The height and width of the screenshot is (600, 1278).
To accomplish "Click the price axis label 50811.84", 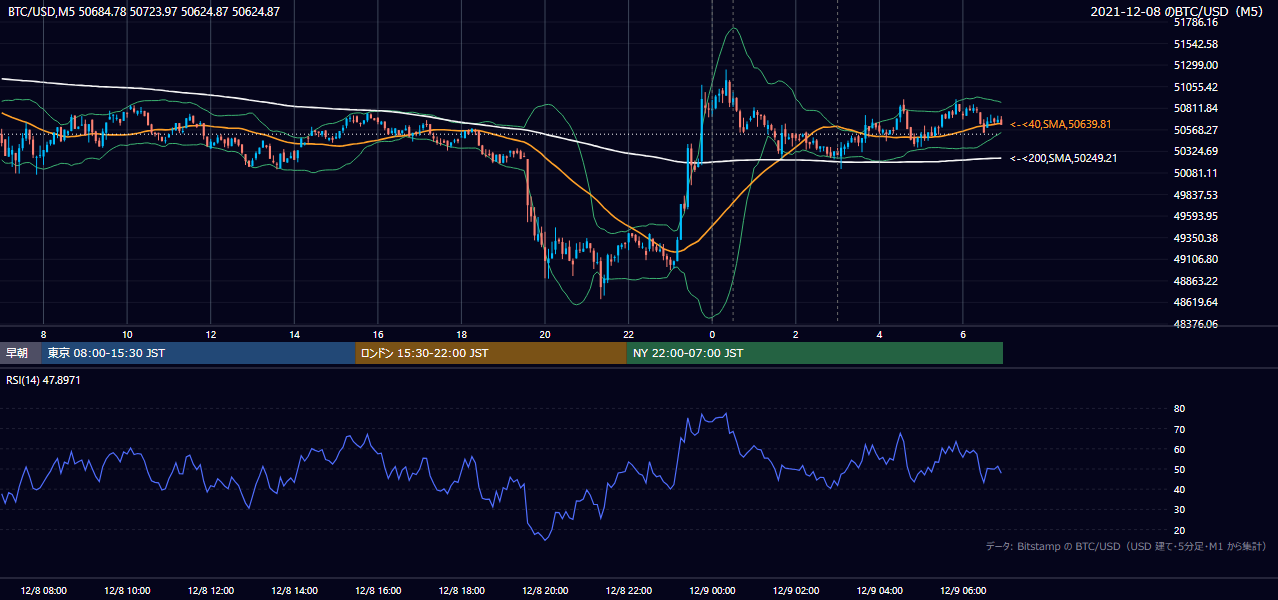I will [1195, 108].
